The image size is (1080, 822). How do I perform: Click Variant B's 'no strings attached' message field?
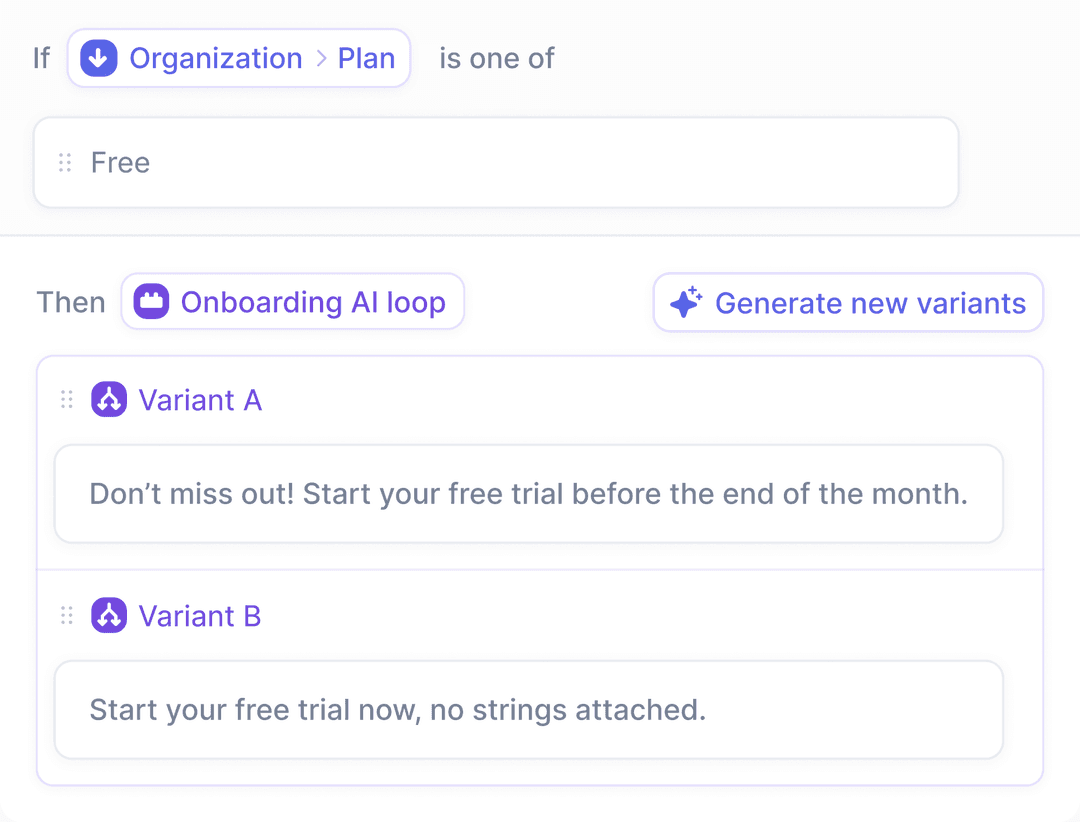[528, 709]
